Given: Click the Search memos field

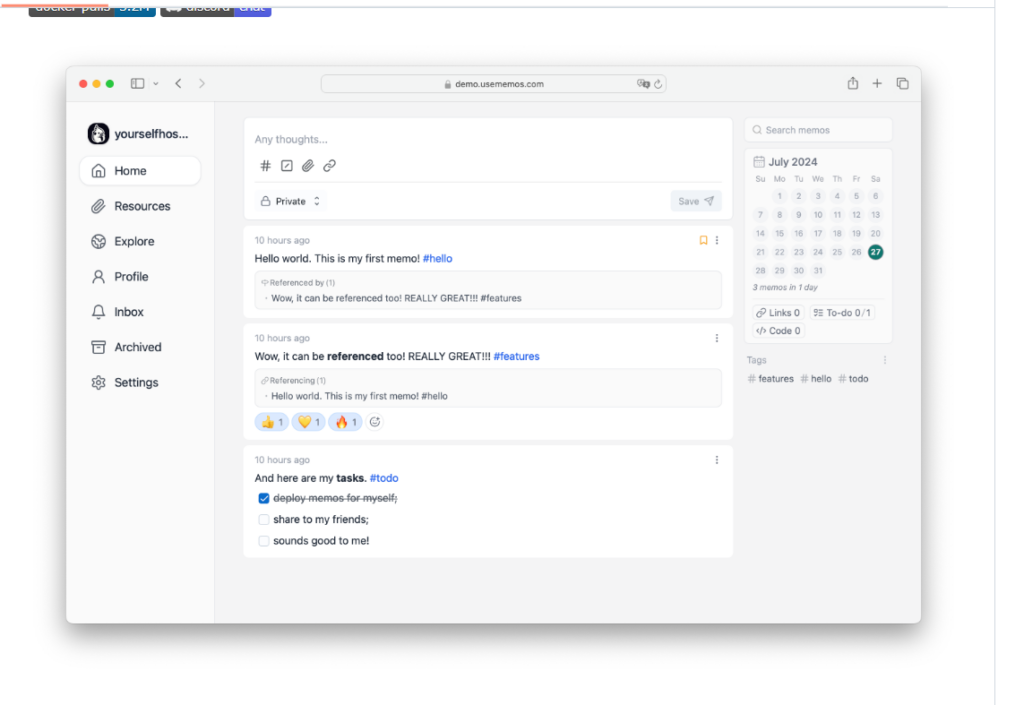Looking at the screenshot, I should (818, 130).
